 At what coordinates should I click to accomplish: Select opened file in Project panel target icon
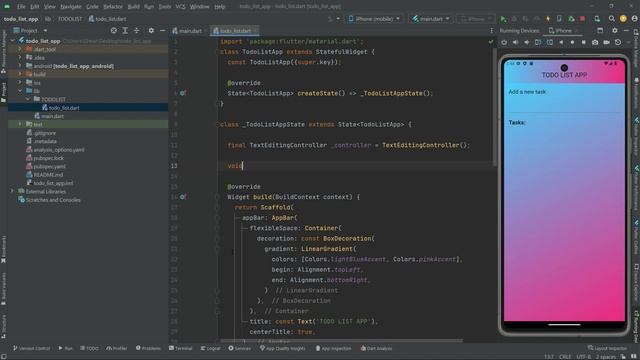(113, 31)
